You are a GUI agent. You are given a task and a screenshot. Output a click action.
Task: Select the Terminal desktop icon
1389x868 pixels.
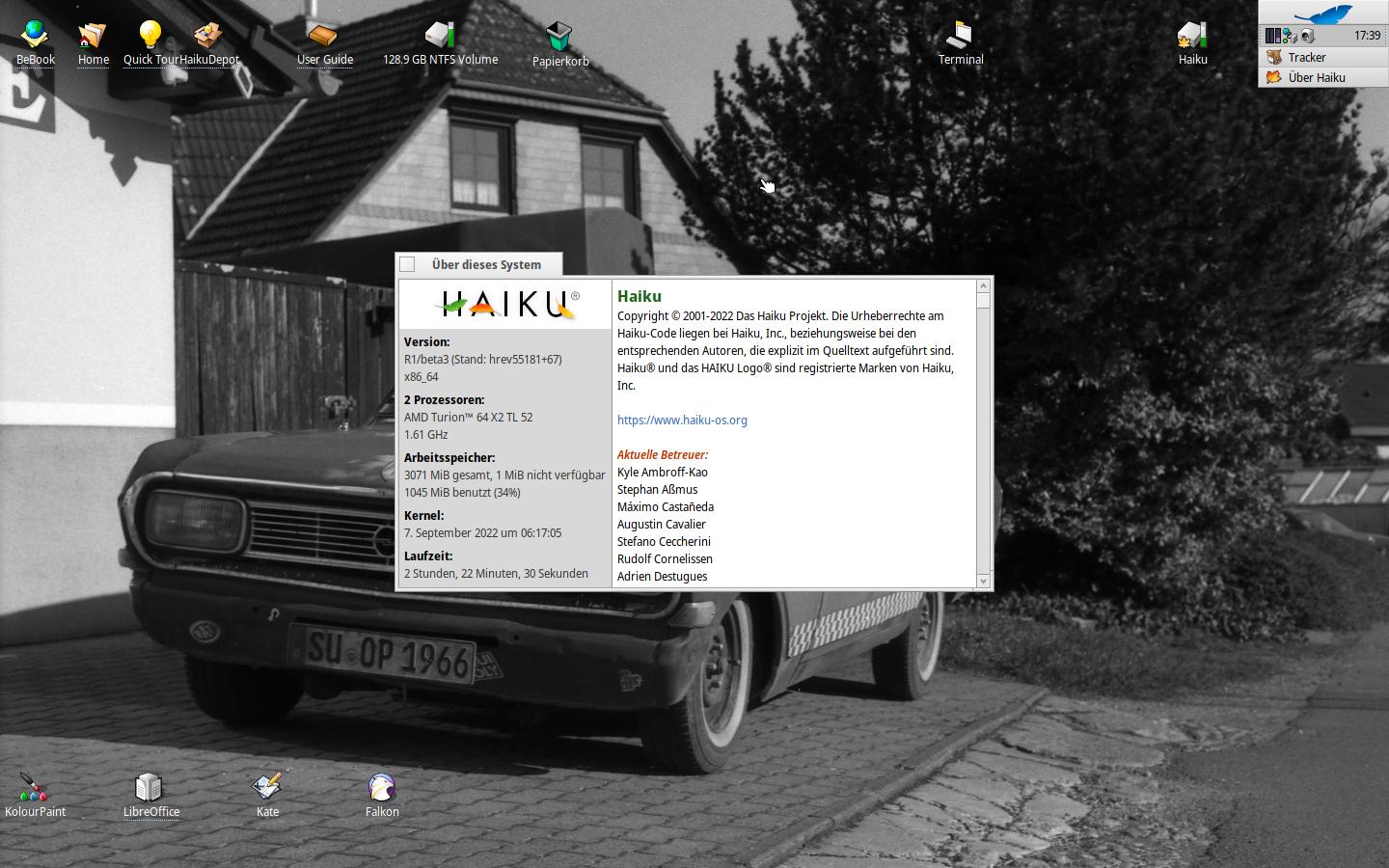click(x=960, y=36)
